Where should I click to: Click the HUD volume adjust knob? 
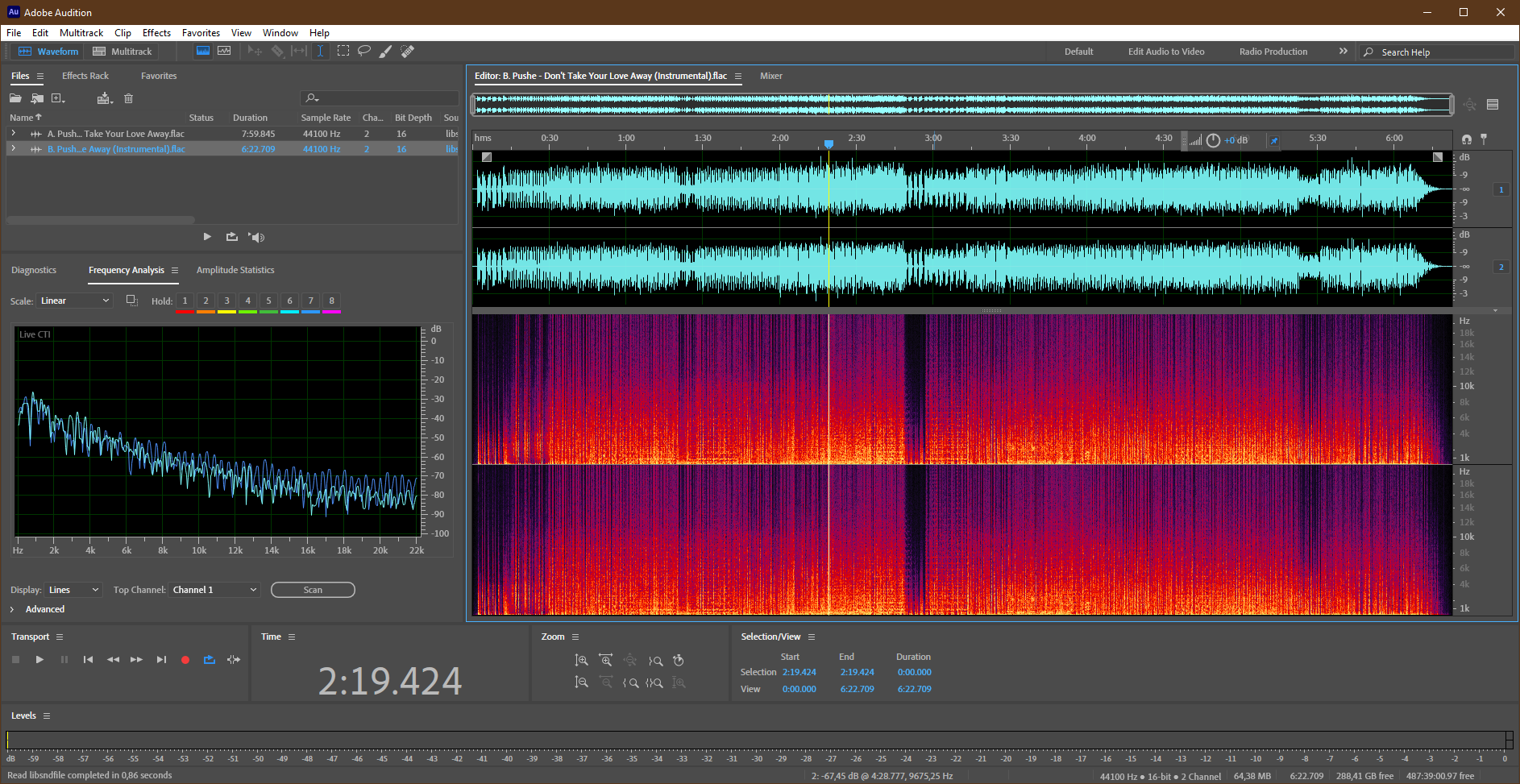tap(1213, 140)
